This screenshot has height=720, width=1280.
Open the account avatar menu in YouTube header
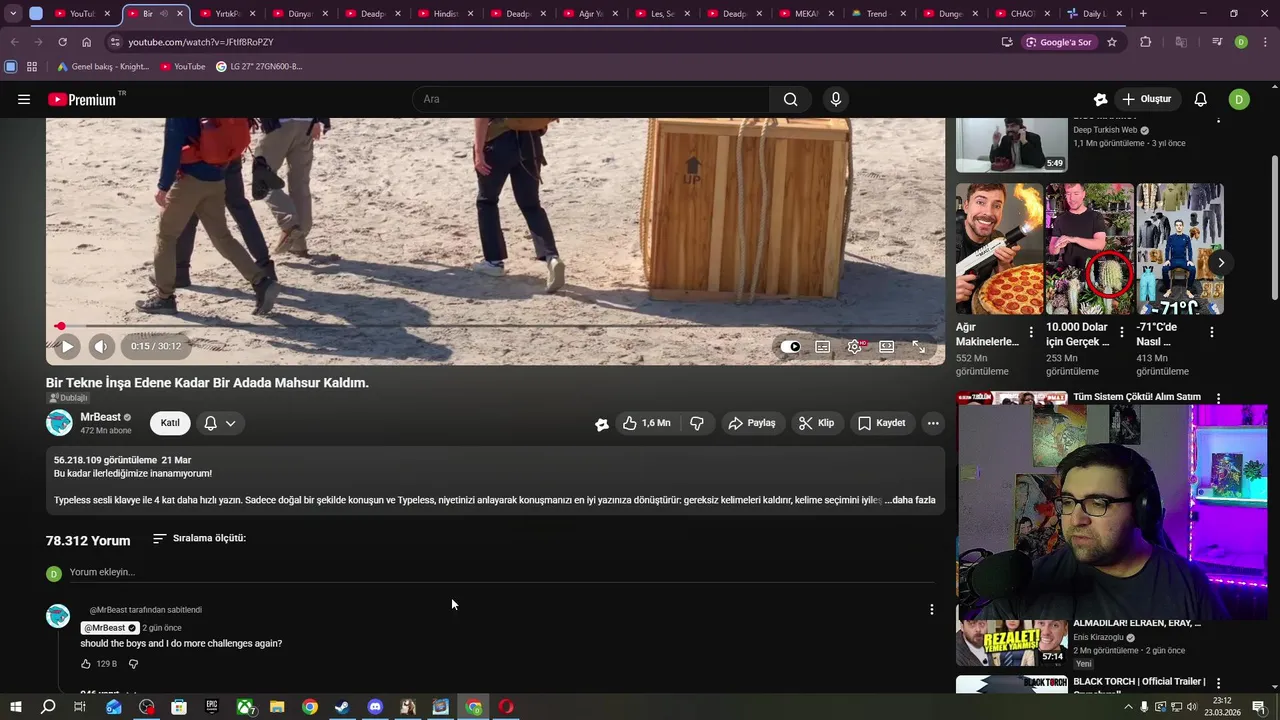(1239, 99)
